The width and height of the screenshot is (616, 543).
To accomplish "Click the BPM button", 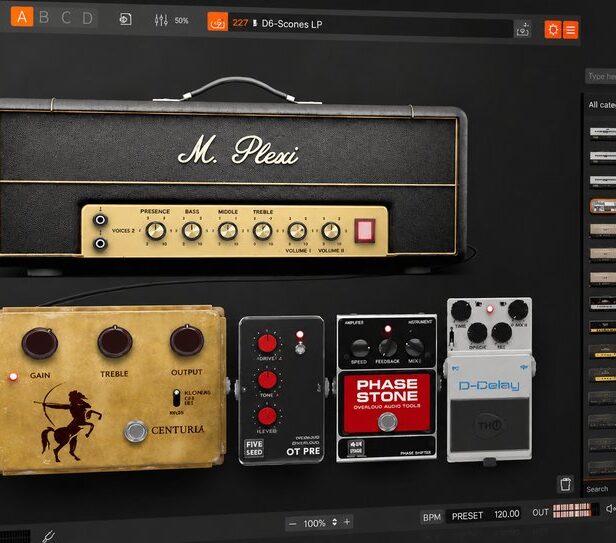I will click(x=431, y=517).
